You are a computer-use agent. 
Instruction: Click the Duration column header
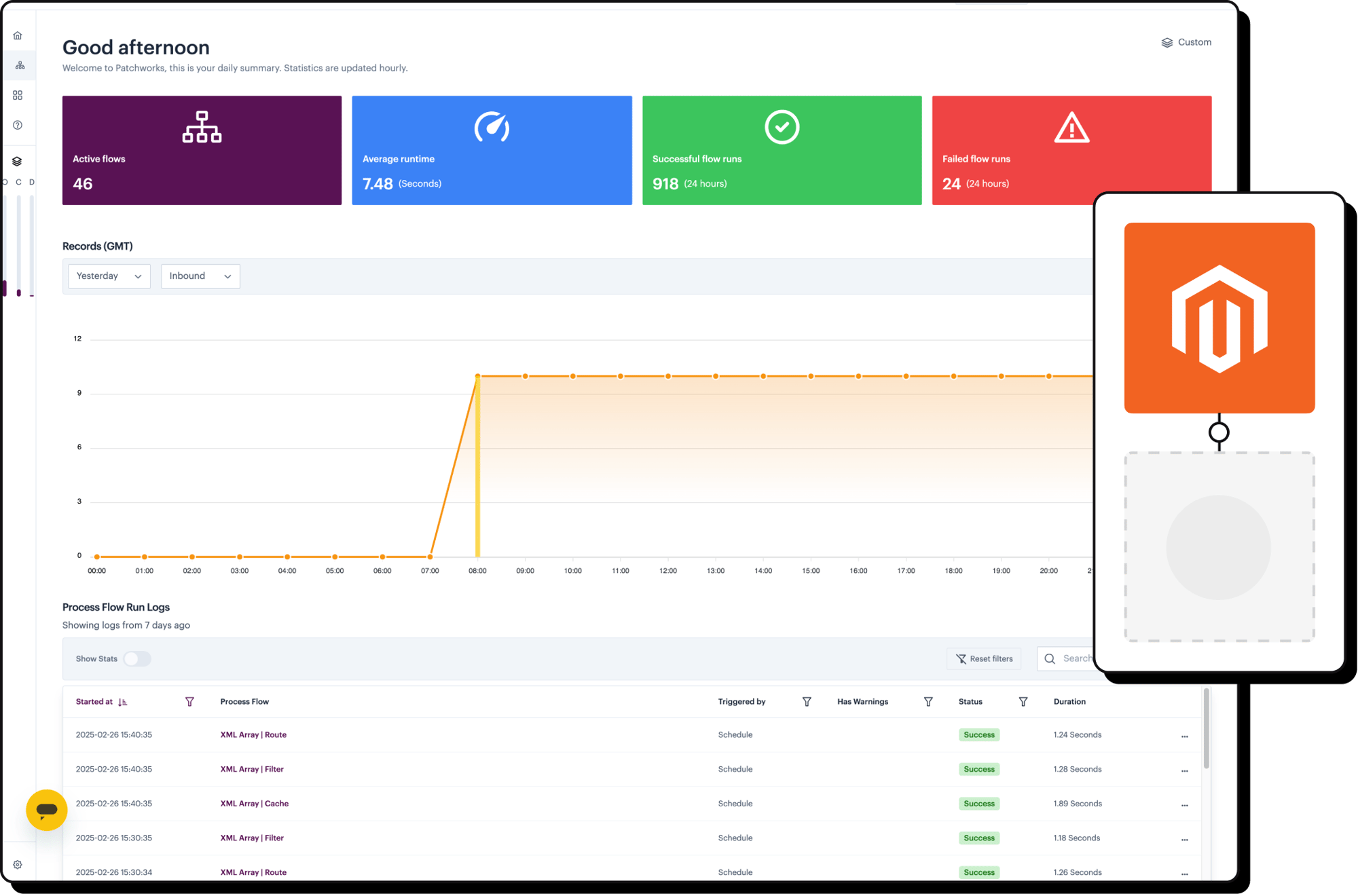[1069, 702]
